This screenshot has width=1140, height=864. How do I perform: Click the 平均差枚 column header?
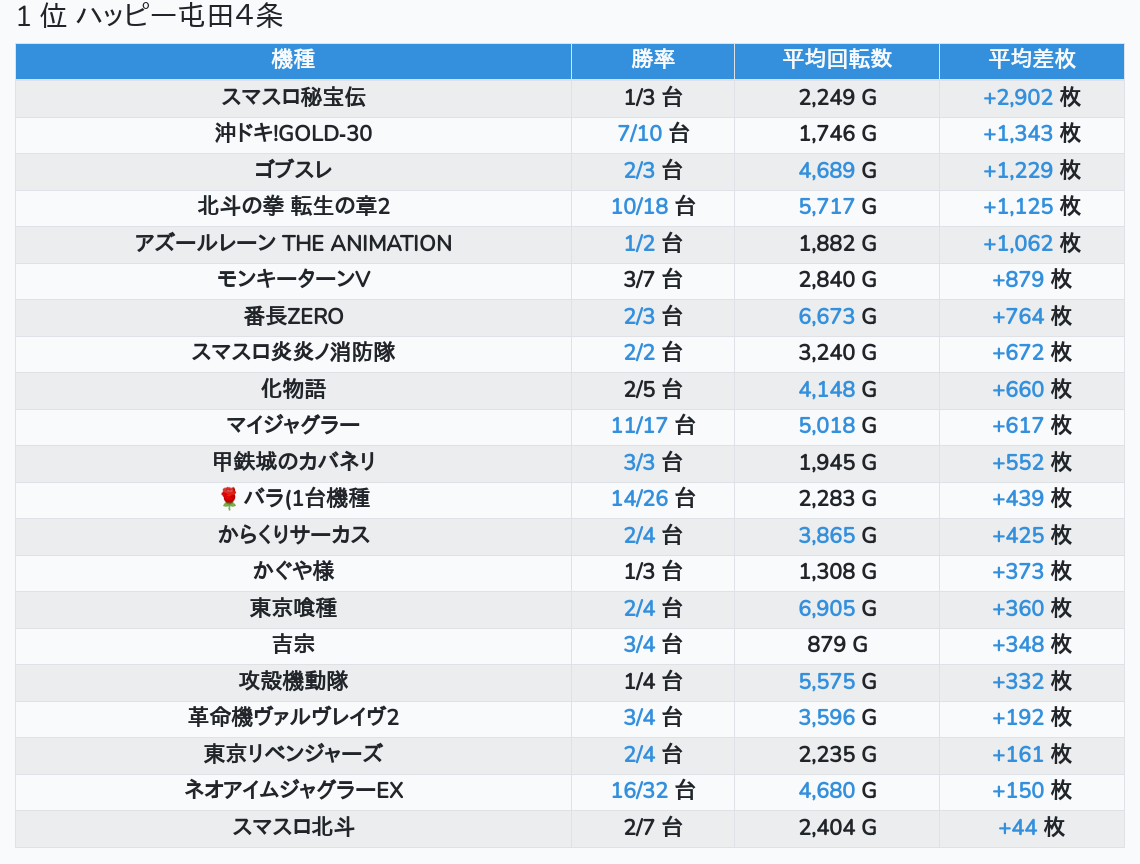(x=1032, y=60)
